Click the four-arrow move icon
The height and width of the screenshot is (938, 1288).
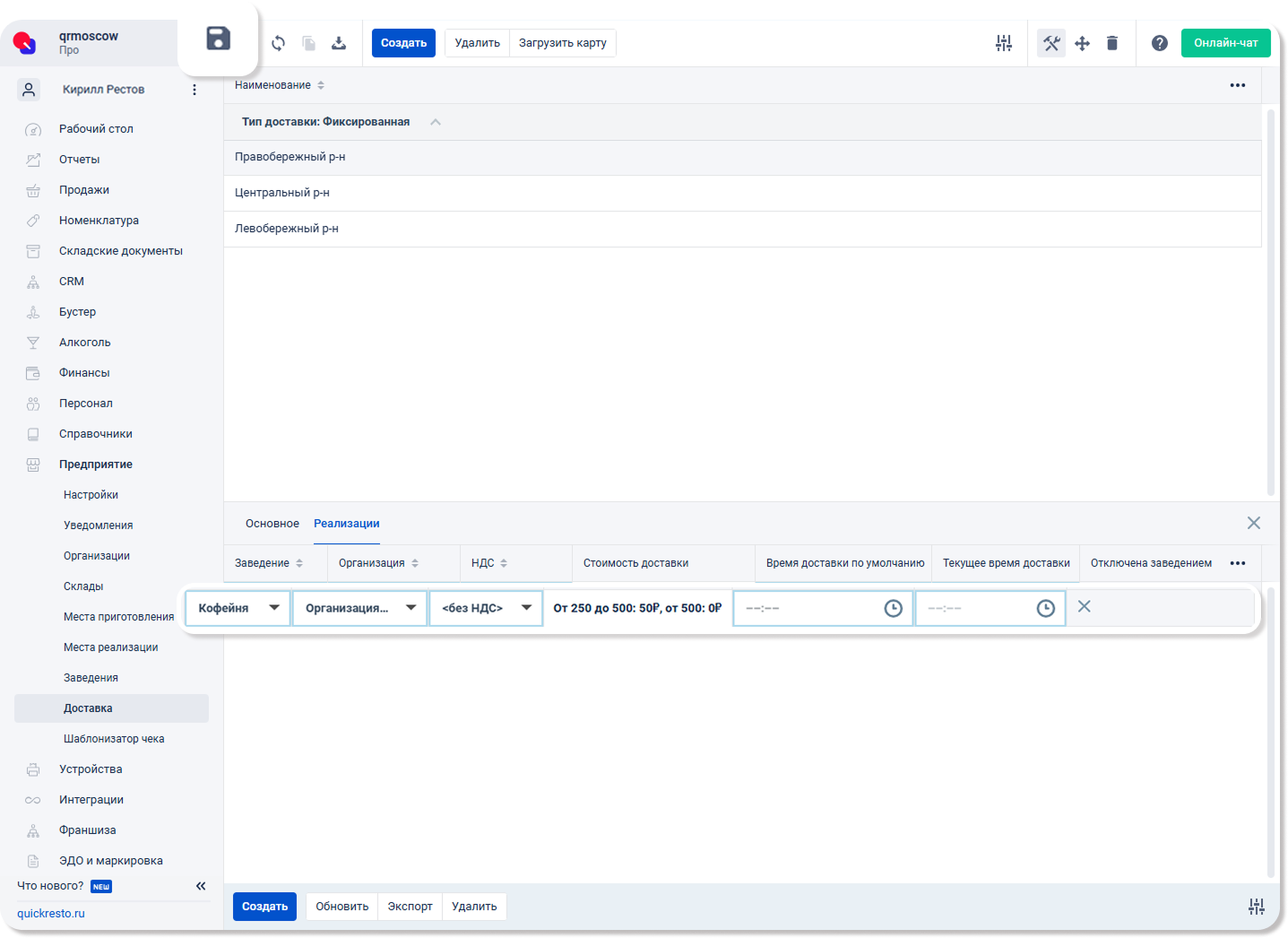coord(1082,43)
